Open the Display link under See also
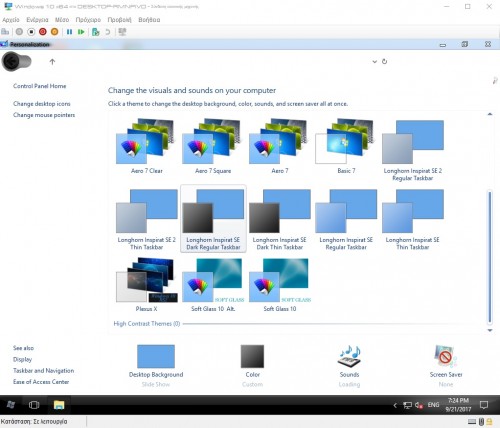 pos(22,359)
